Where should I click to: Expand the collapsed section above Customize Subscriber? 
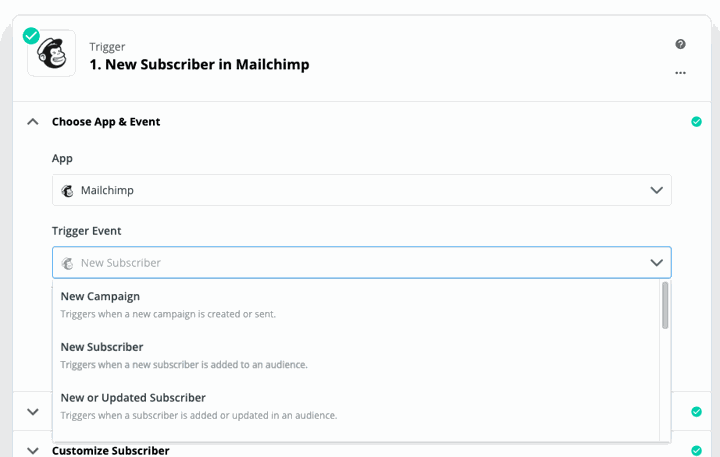click(x=33, y=412)
